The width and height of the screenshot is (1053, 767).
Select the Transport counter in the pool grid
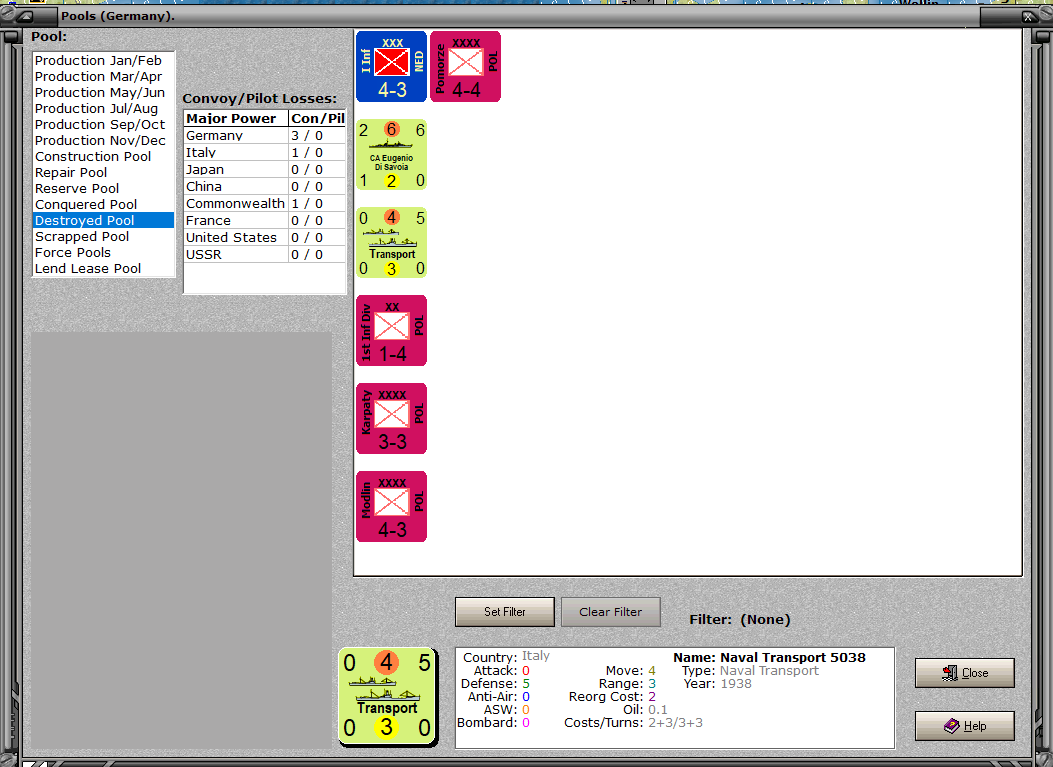(x=392, y=242)
